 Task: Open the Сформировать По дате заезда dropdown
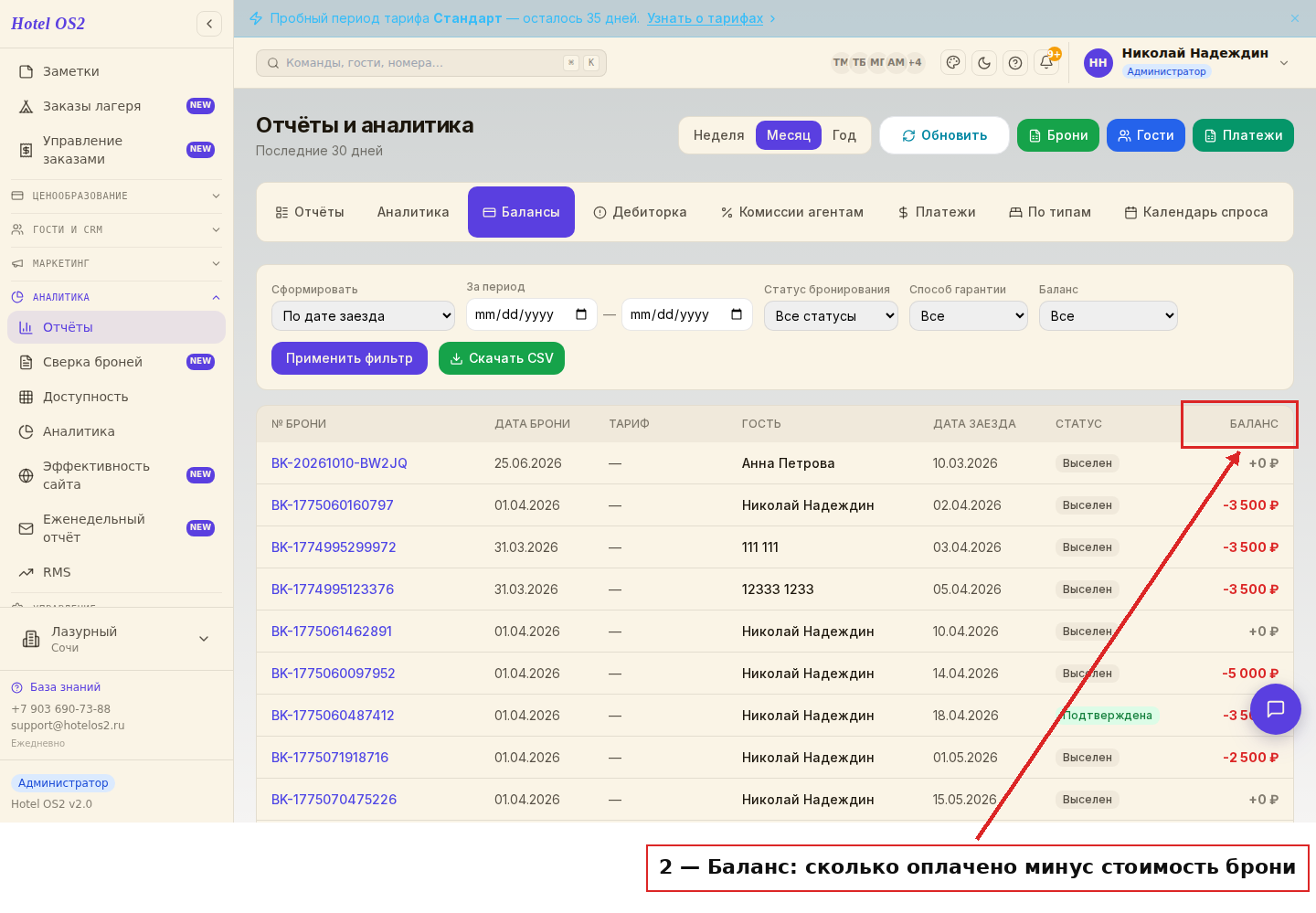click(363, 316)
